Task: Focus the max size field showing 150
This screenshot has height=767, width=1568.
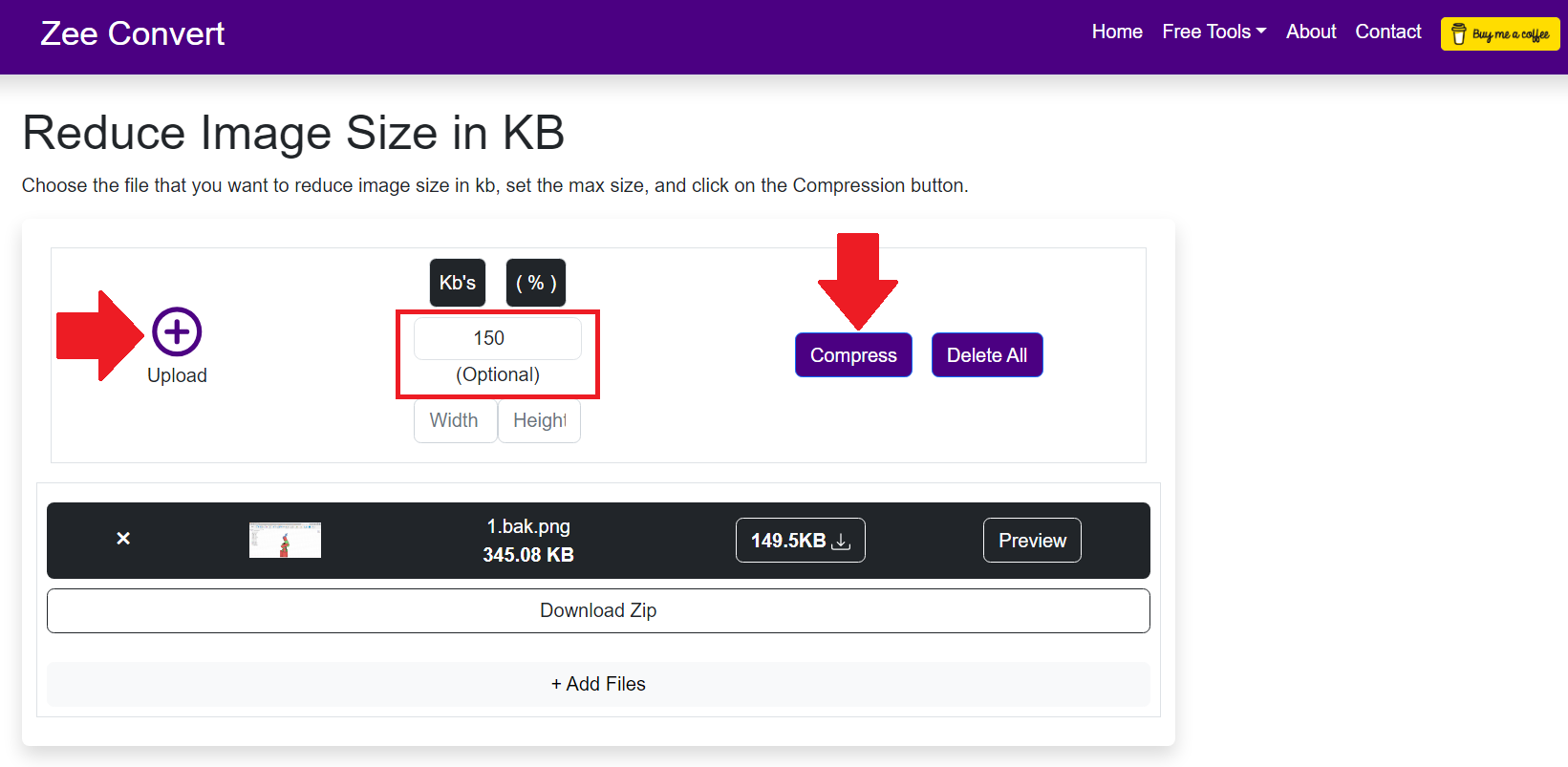Action: pyautogui.click(x=497, y=338)
